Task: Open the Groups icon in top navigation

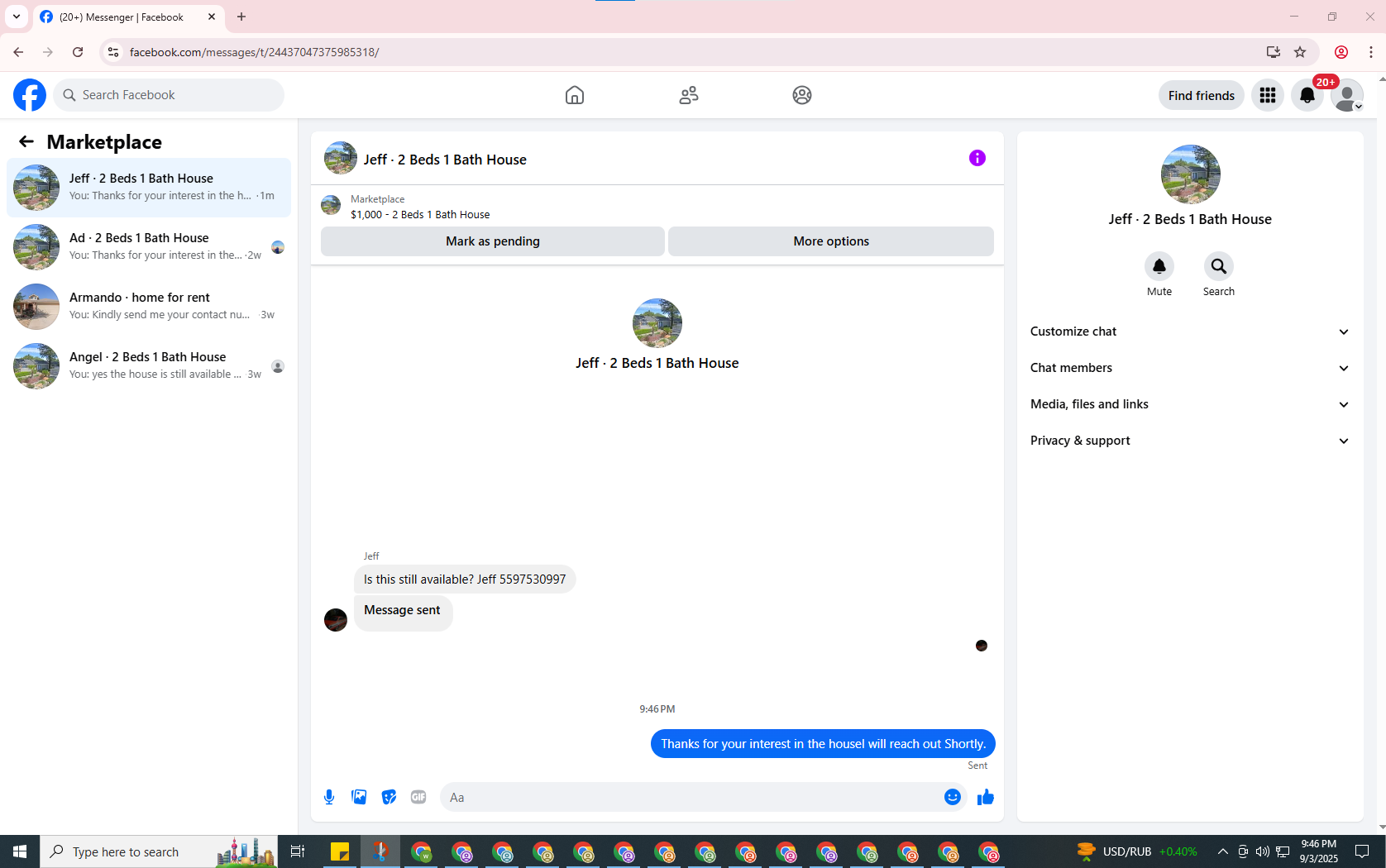Action: [x=802, y=95]
